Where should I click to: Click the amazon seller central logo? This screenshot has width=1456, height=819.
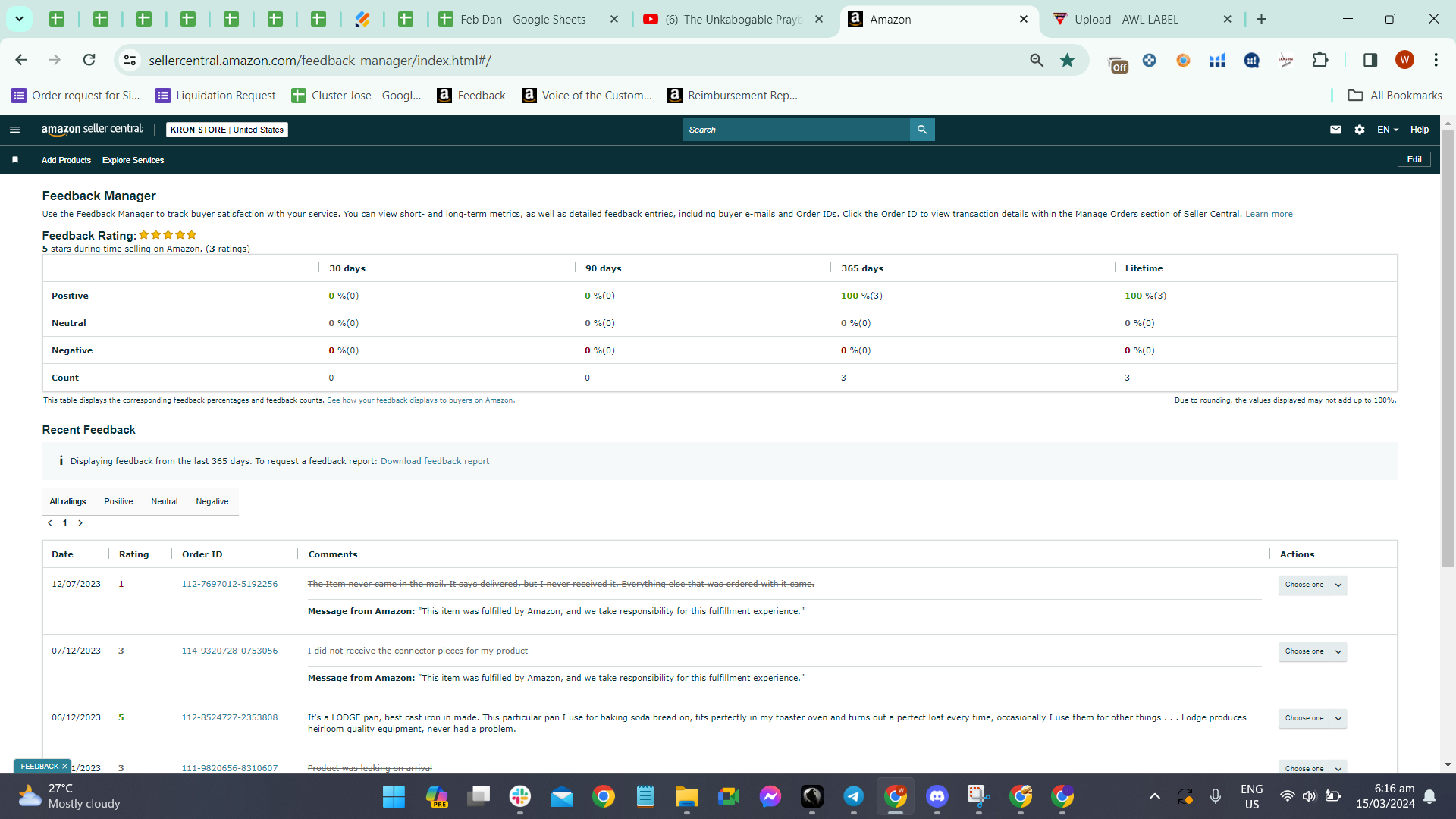(x=92, y=130)
